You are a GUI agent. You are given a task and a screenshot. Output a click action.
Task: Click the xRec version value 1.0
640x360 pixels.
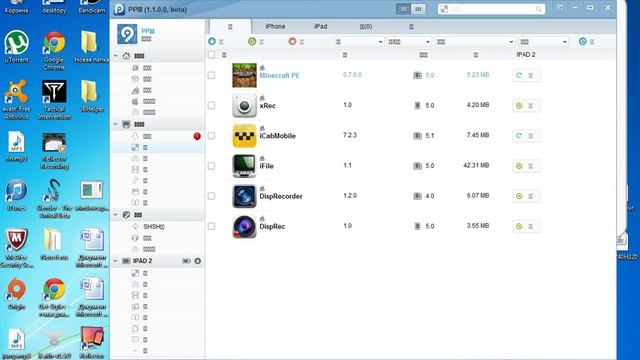347,105
